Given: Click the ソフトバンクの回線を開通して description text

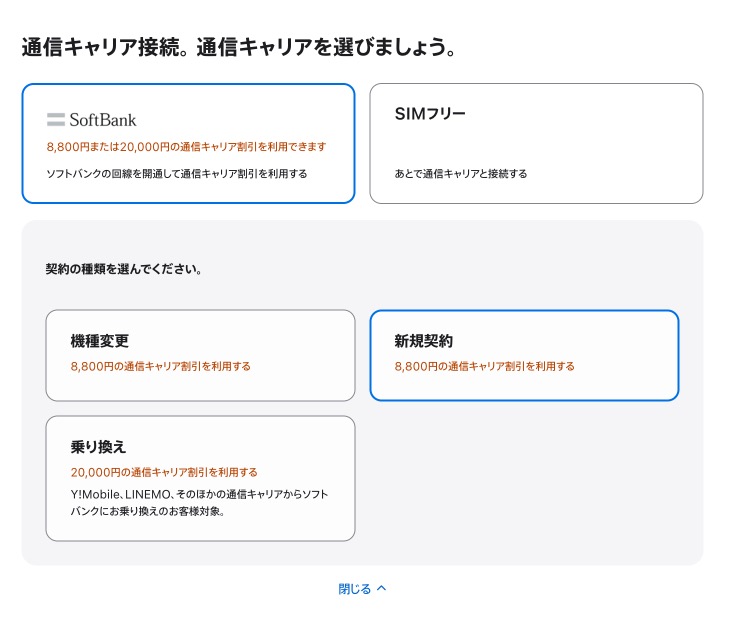Looking at the screenshot, I should click(x=176, y=173).
